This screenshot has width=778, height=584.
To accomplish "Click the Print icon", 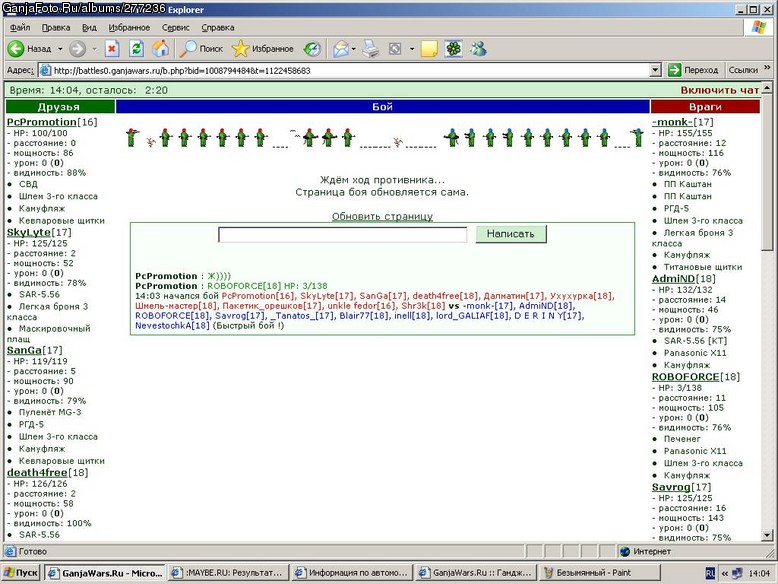I will tap(370, 49).
